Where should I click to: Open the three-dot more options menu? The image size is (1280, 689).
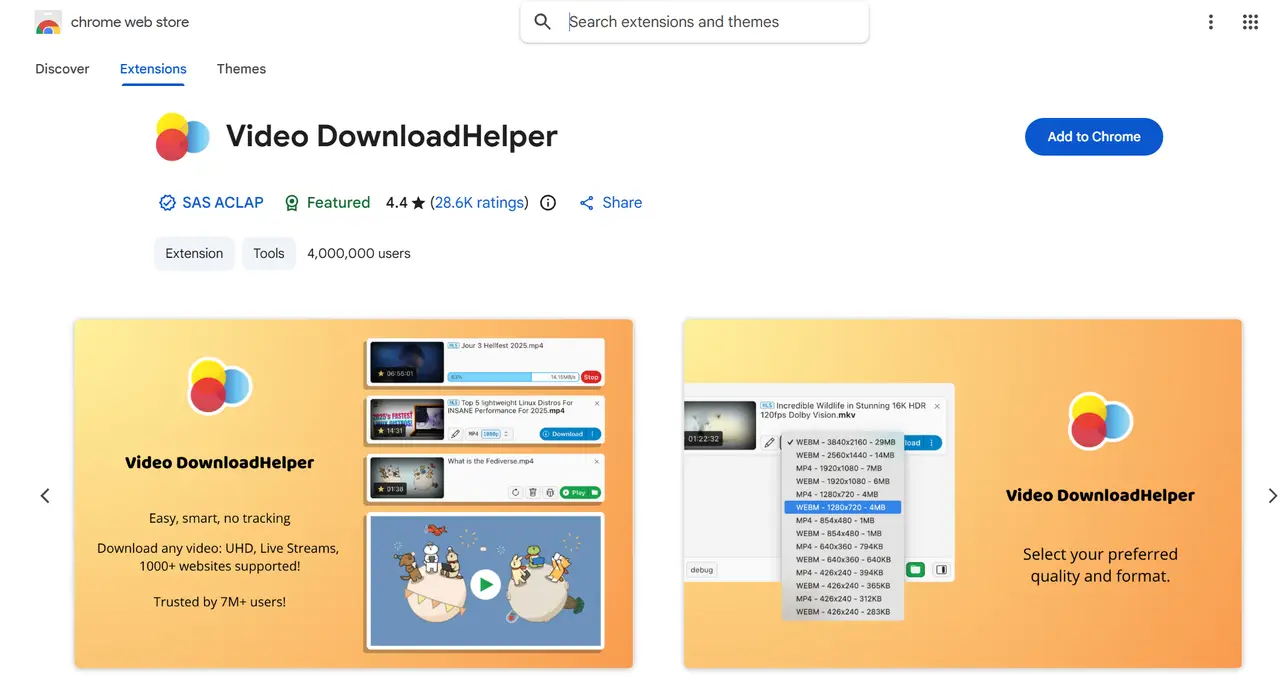point(1210,22)
